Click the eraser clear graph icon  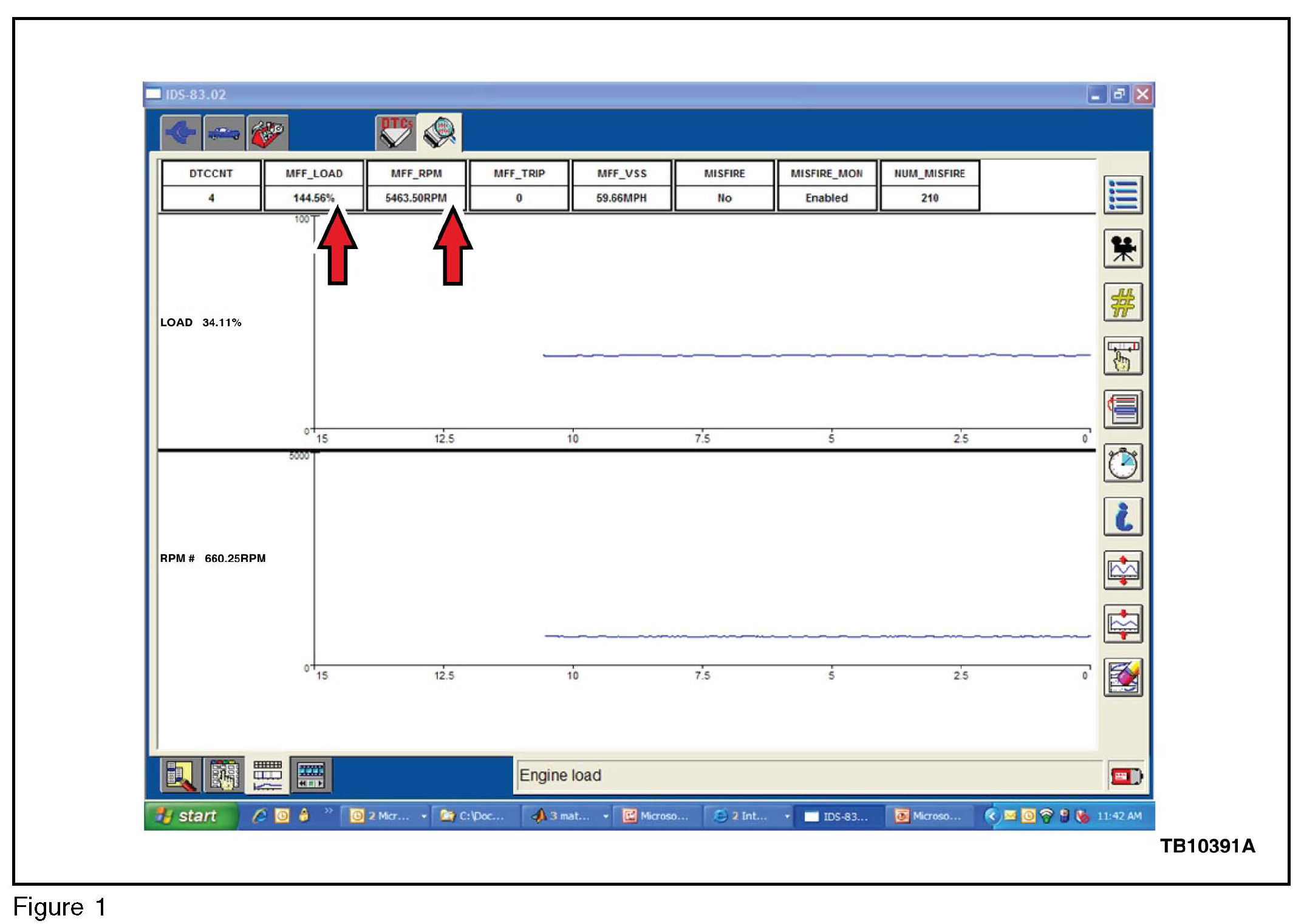pos(1122,678)
